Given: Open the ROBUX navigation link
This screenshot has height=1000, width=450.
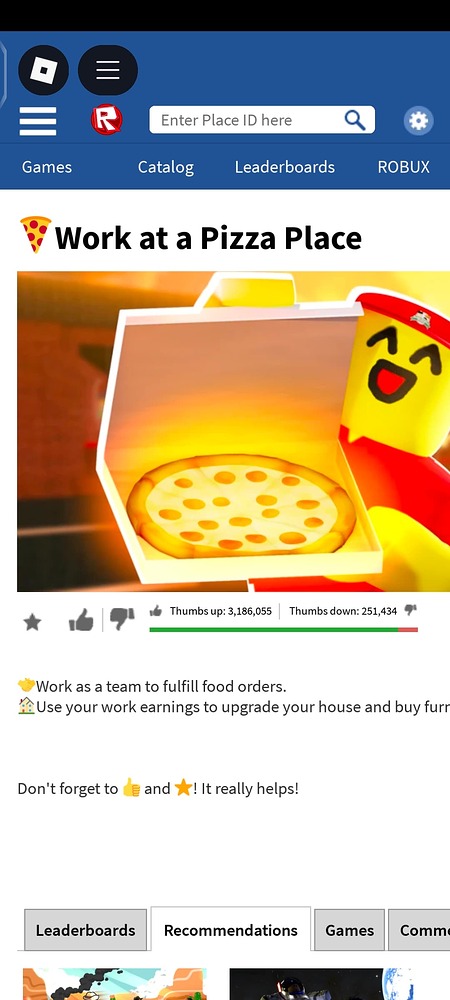Looking at the screenshot, I should click(x=403, y=167).
